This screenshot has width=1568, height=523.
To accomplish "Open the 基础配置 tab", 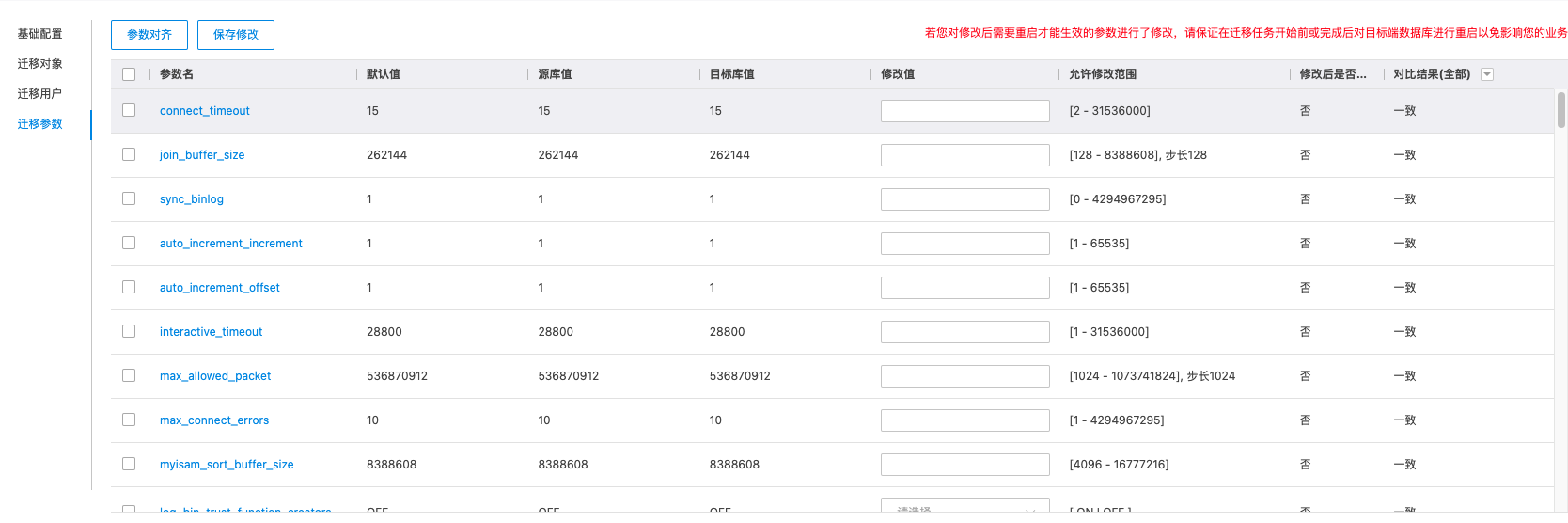I will (x=39, y=34).
